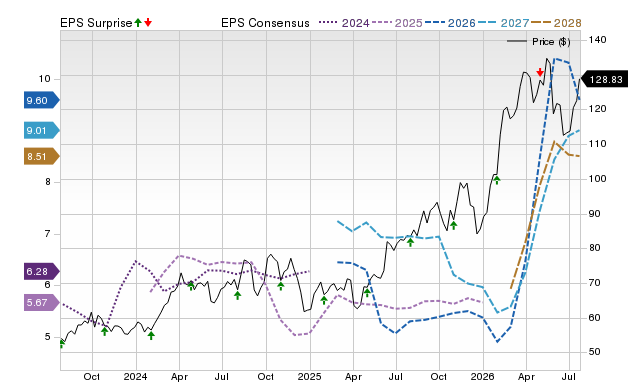The height and width of the screenshot is (382, 640).
Task: Select the green surprise arrow just after 2024 starts
Action: pyautogui.click(x=151, y=335)
